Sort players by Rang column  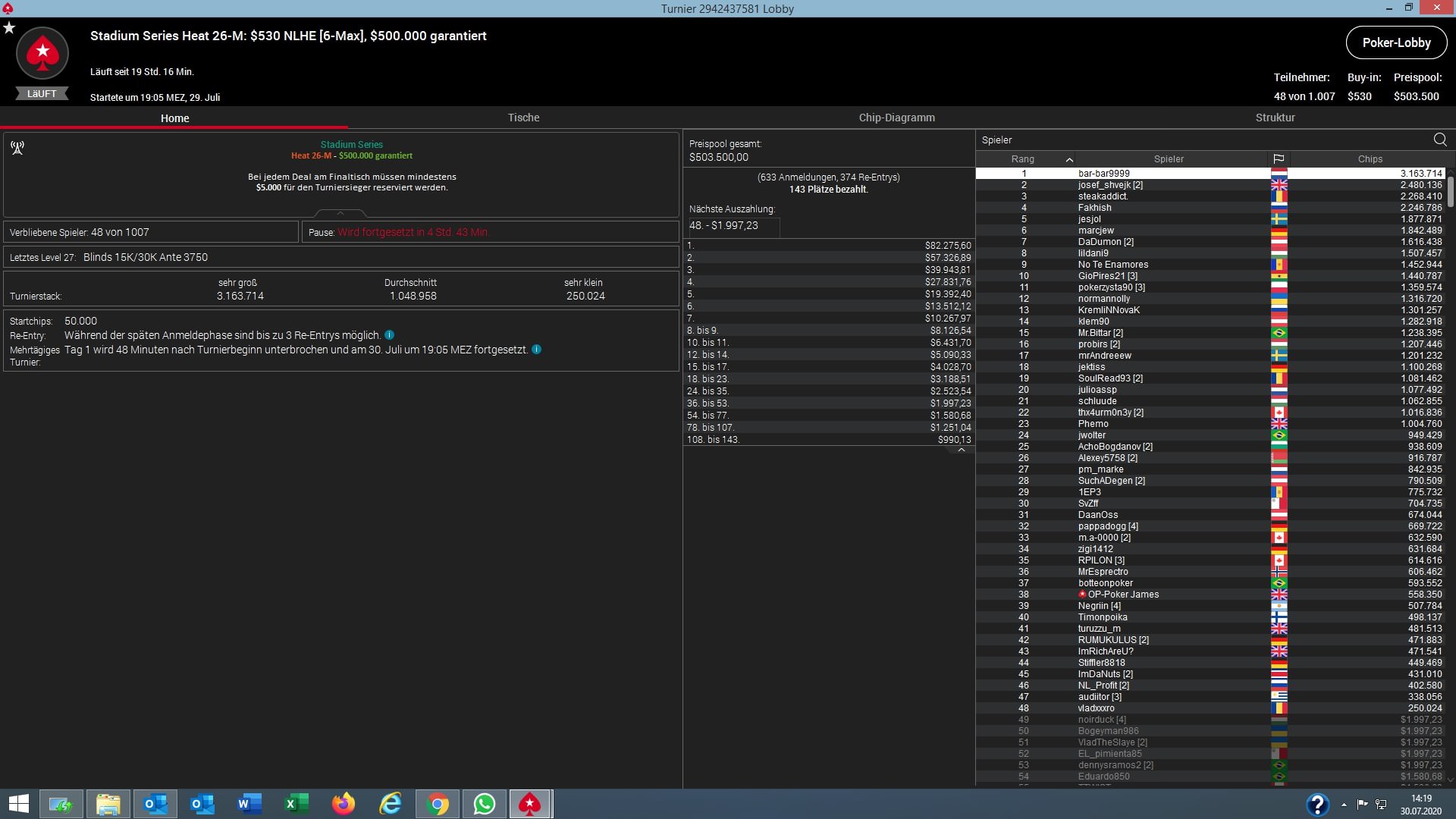[1022, 159]
